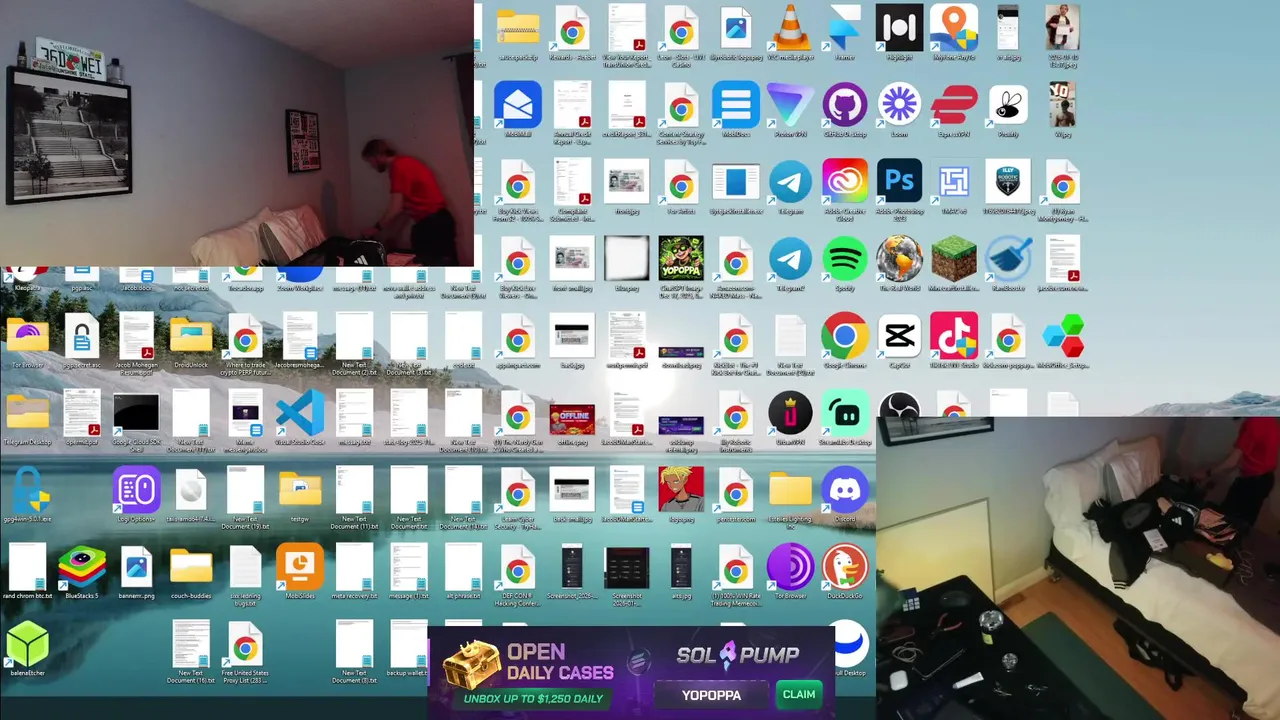Select the RamBooster broom icon
The width and height of the screenshot is (1280, 720).
coord(1008,259)
